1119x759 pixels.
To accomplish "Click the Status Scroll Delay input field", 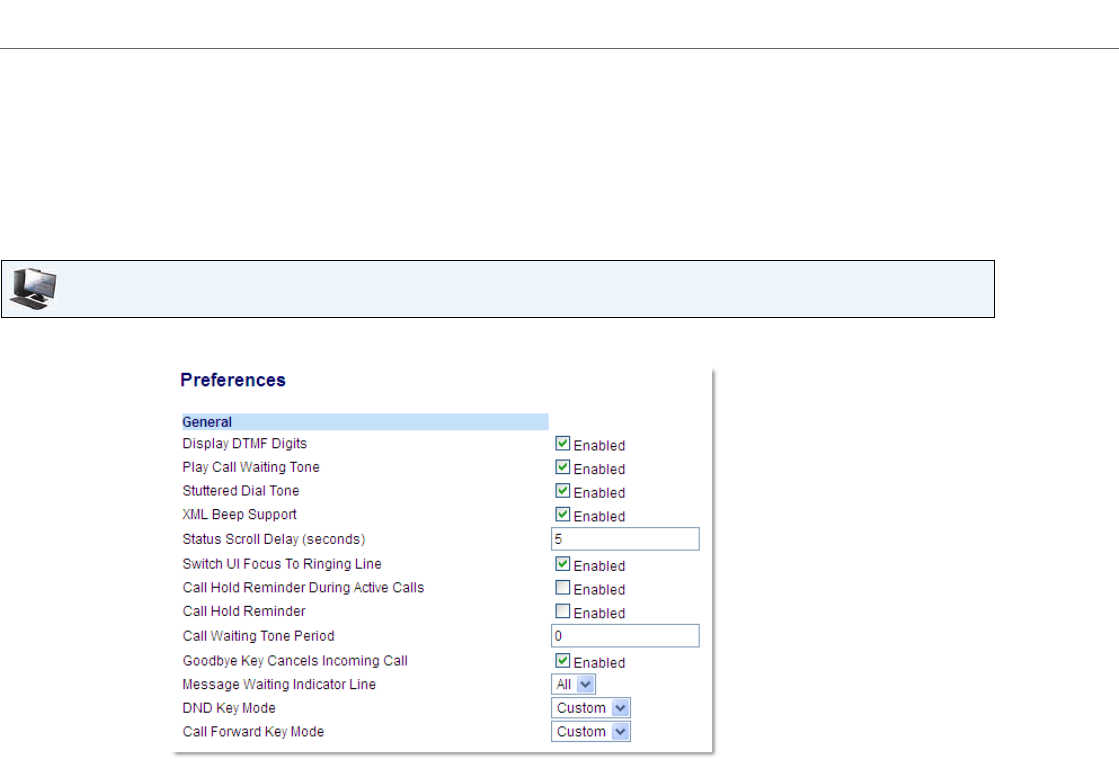I will tap(625, 540).
